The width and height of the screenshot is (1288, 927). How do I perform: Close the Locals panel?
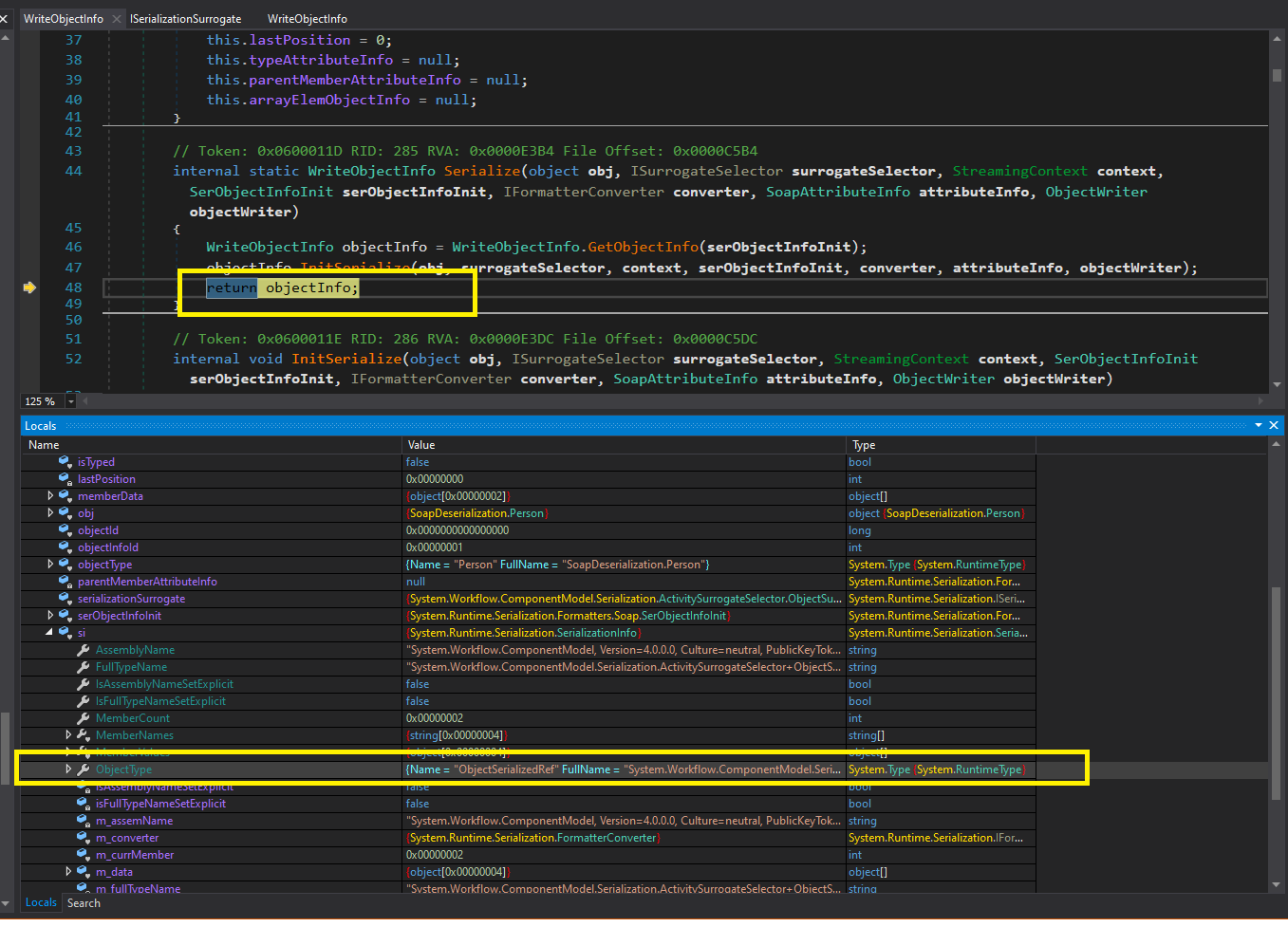tap(1274, 426)
